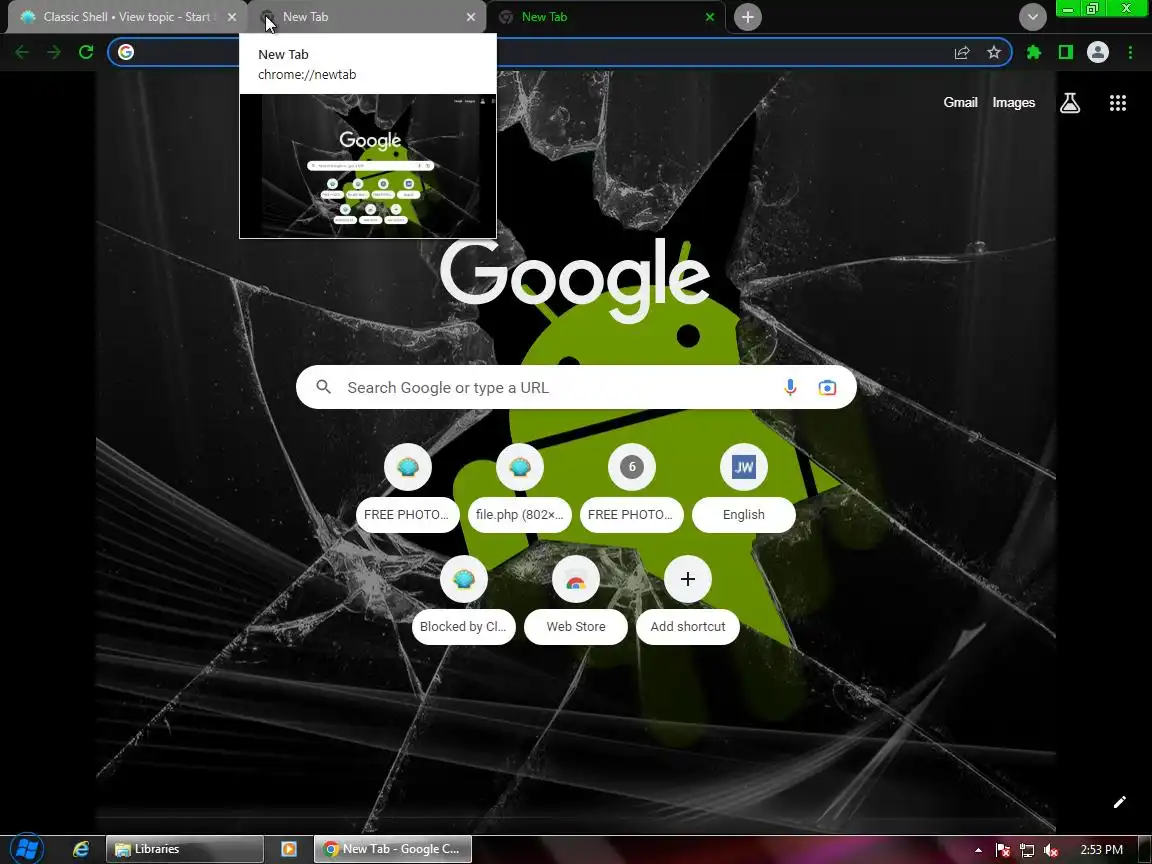Open the Web Store shortcut

[x=576, y=600]
